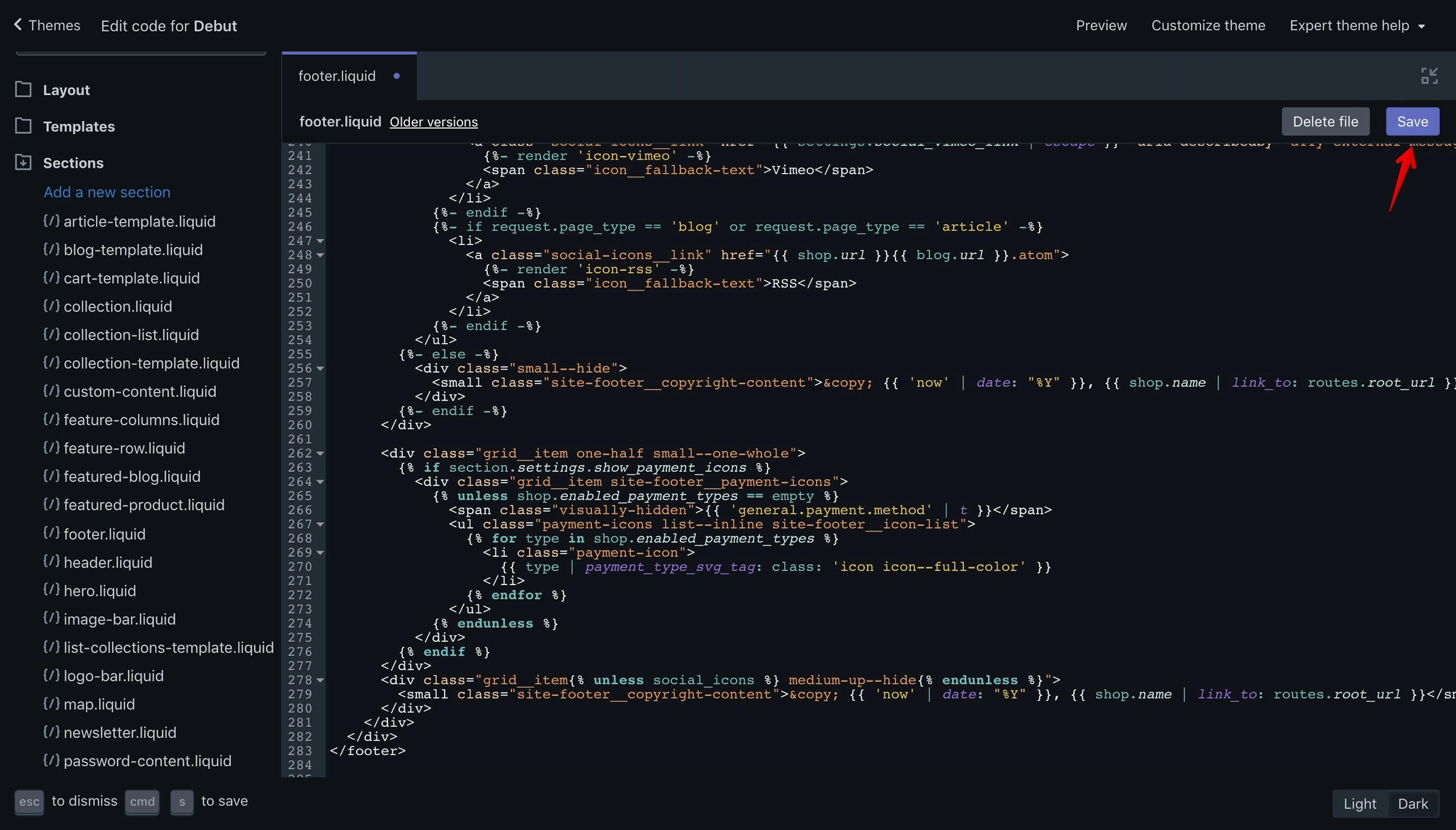Click liquid file icon next to featured-blog.liquid

point(51,475)
